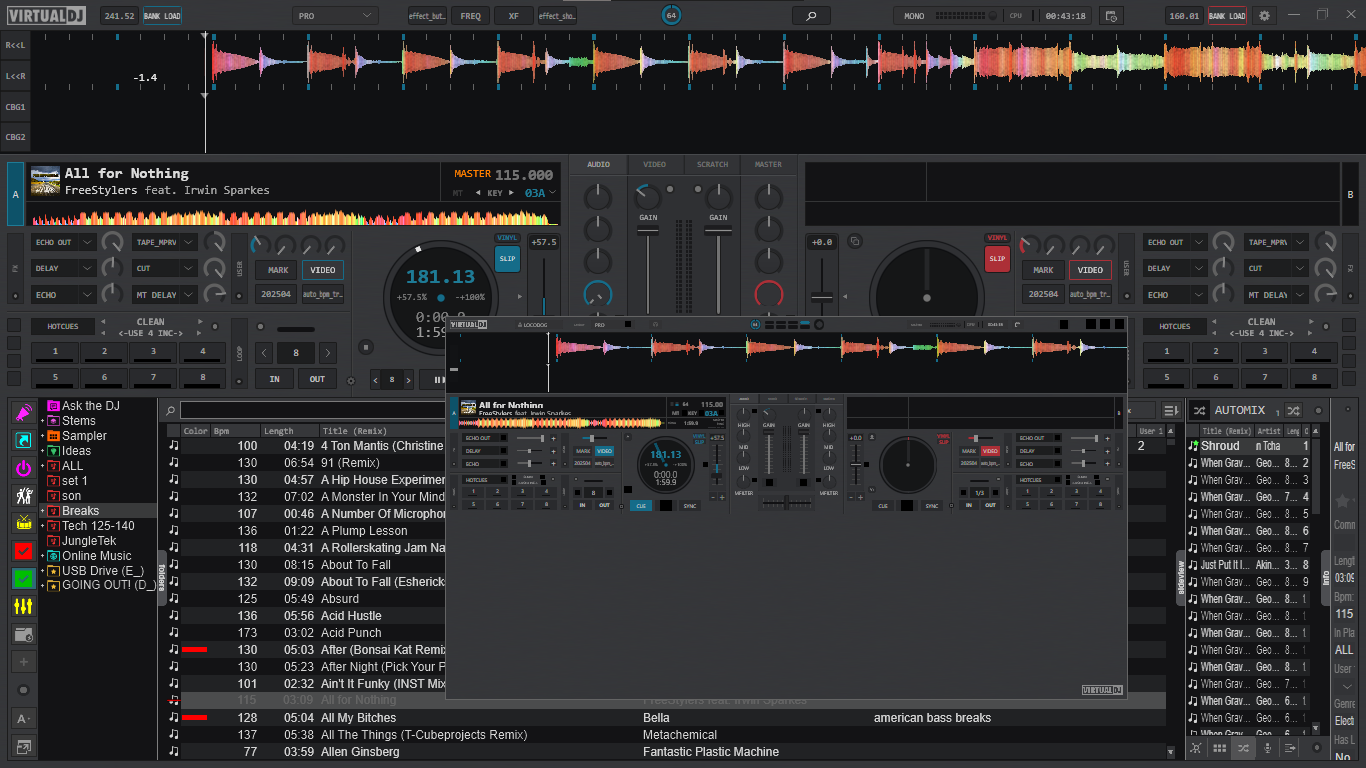1366x768 pixels.
Task: Expand the Online Music tree node
Action: 43,556
